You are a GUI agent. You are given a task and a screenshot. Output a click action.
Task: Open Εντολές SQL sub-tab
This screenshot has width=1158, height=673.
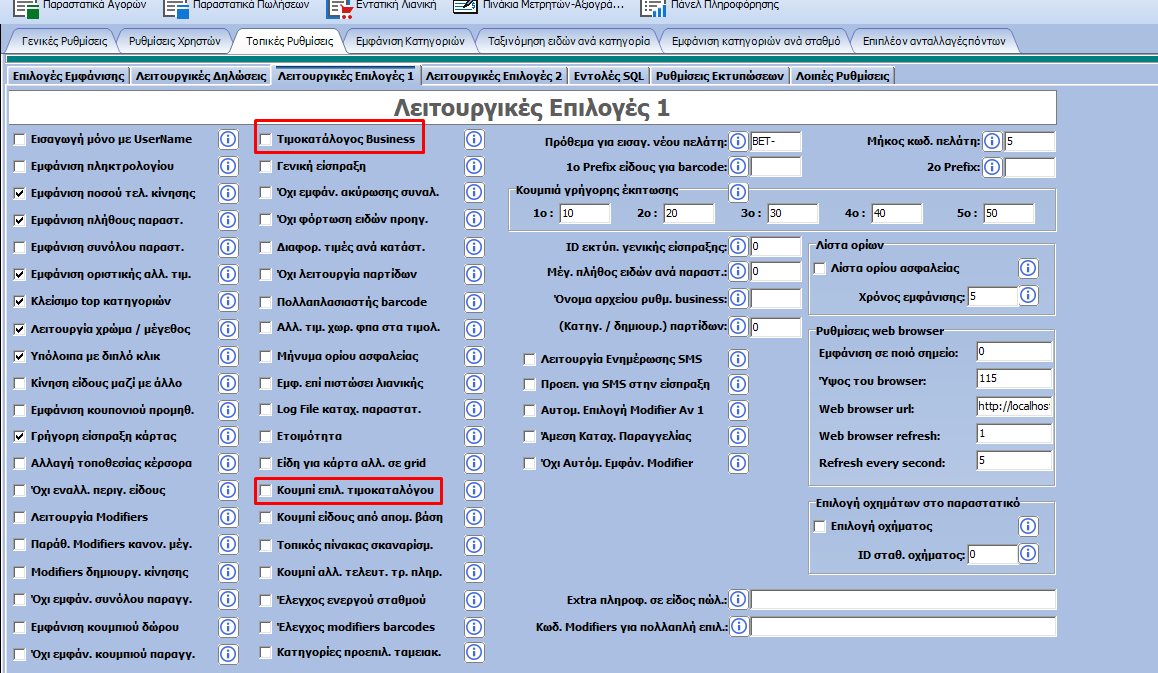609,75
